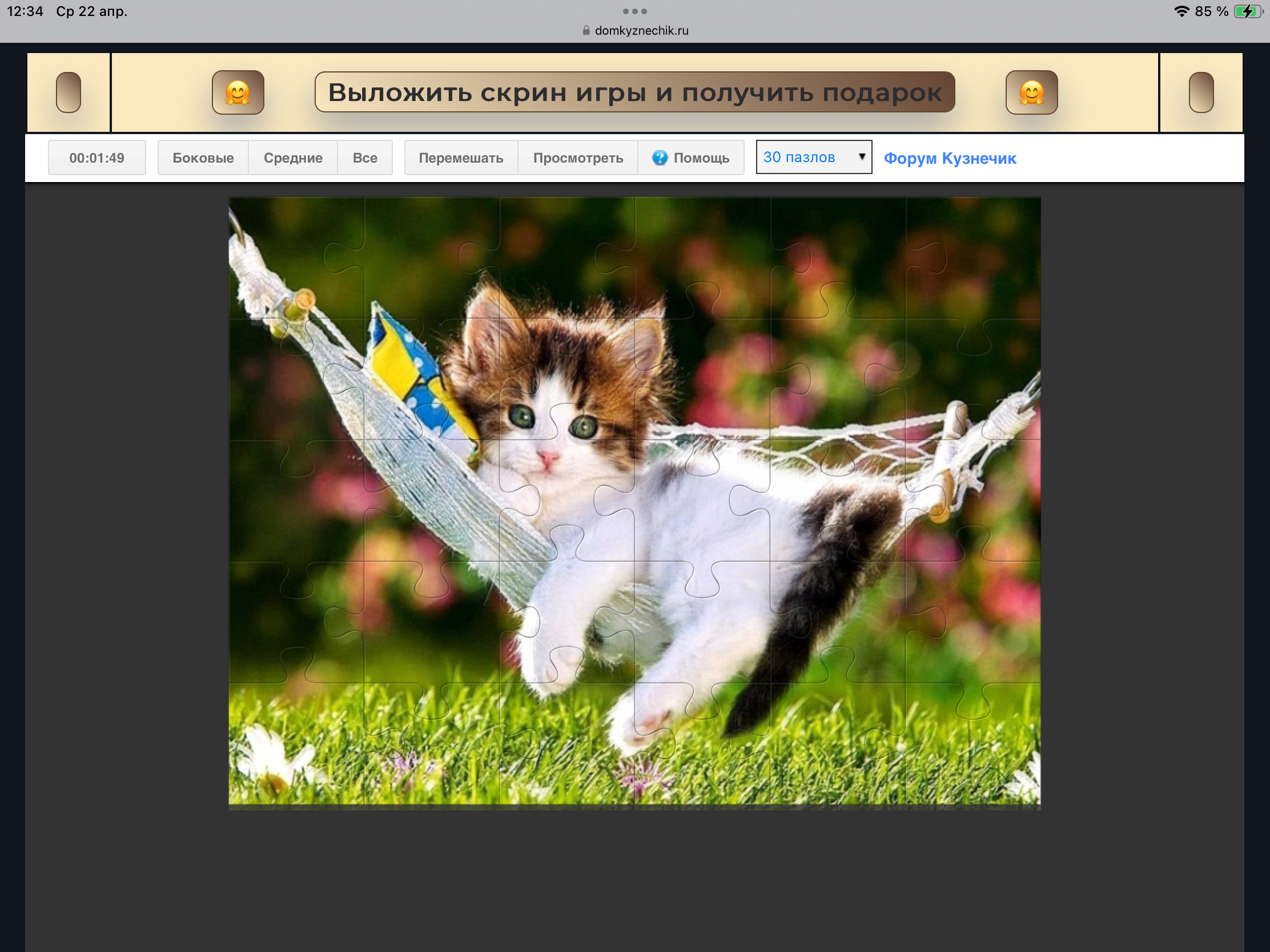Image resolution: width=1270 pixels, height=952 pixels.
Task: Click the 00:01:49 timer display
Action: [x=97, y=158]
